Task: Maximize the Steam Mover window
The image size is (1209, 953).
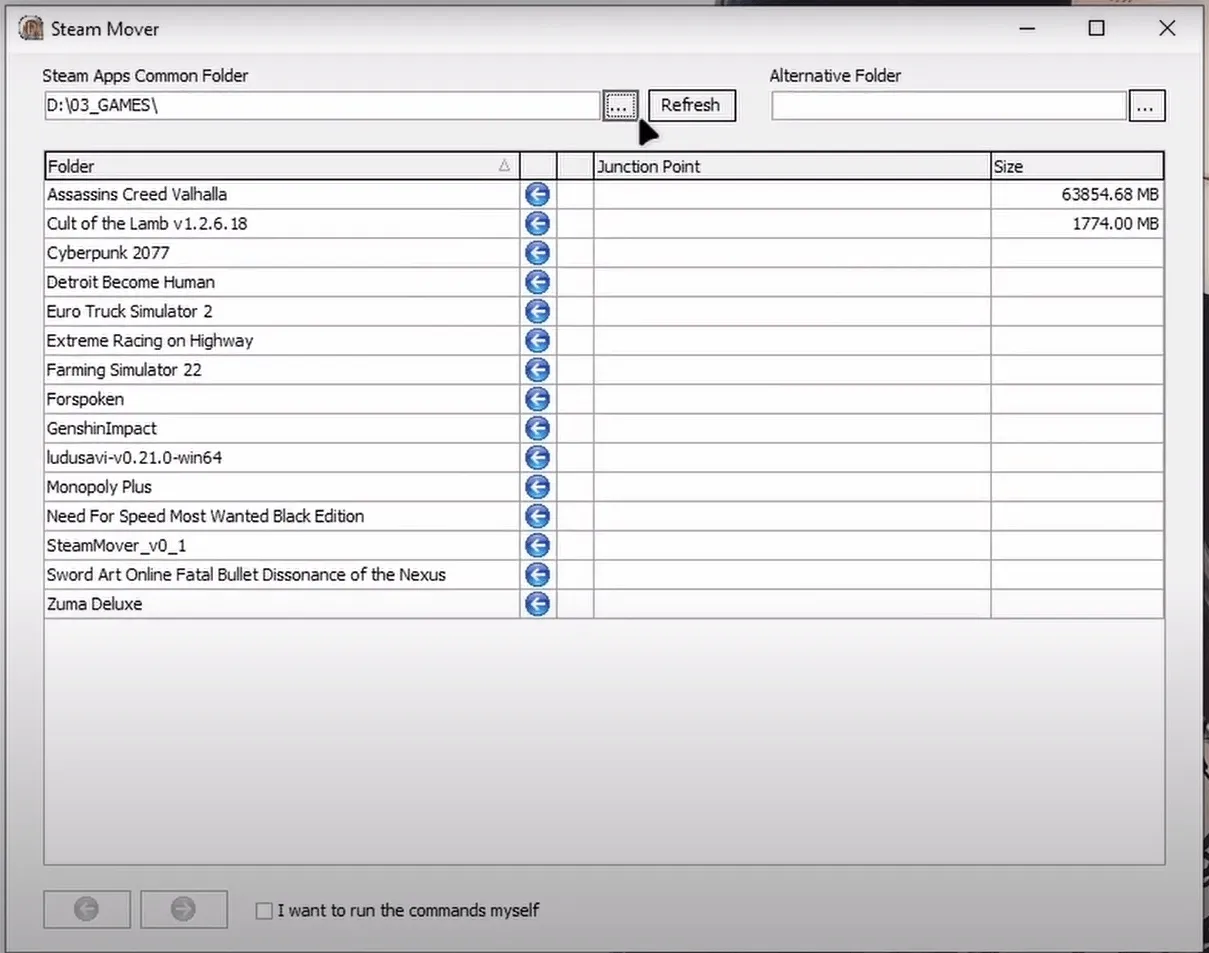Action: click(1096, 28)
